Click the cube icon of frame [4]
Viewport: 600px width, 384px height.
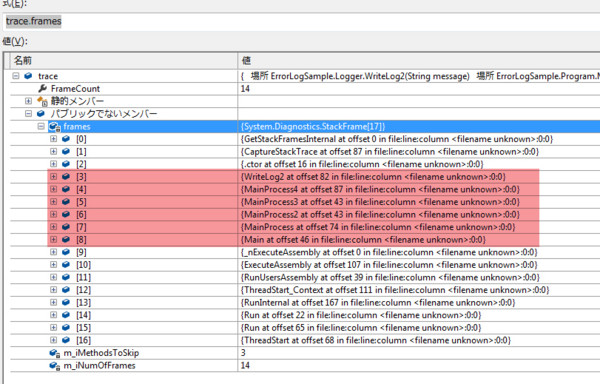click(66, 189)
